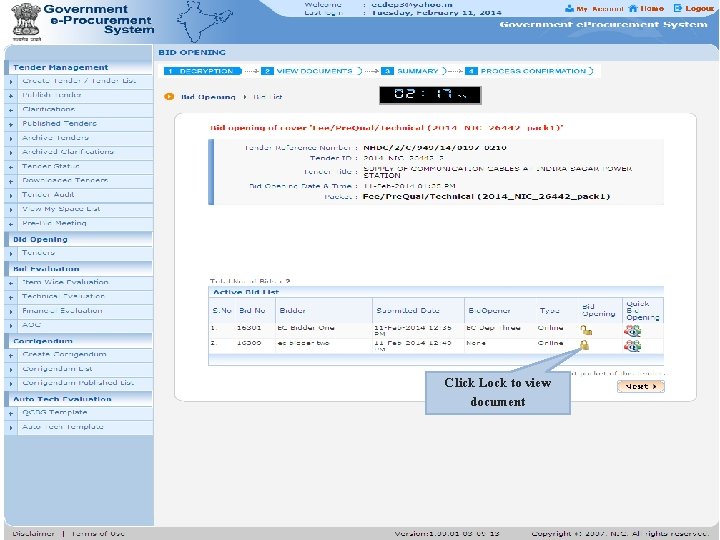Go to step 2 View Documents
Screen dimensions: 720x540
pyautogui.click(x=311, y=71)
